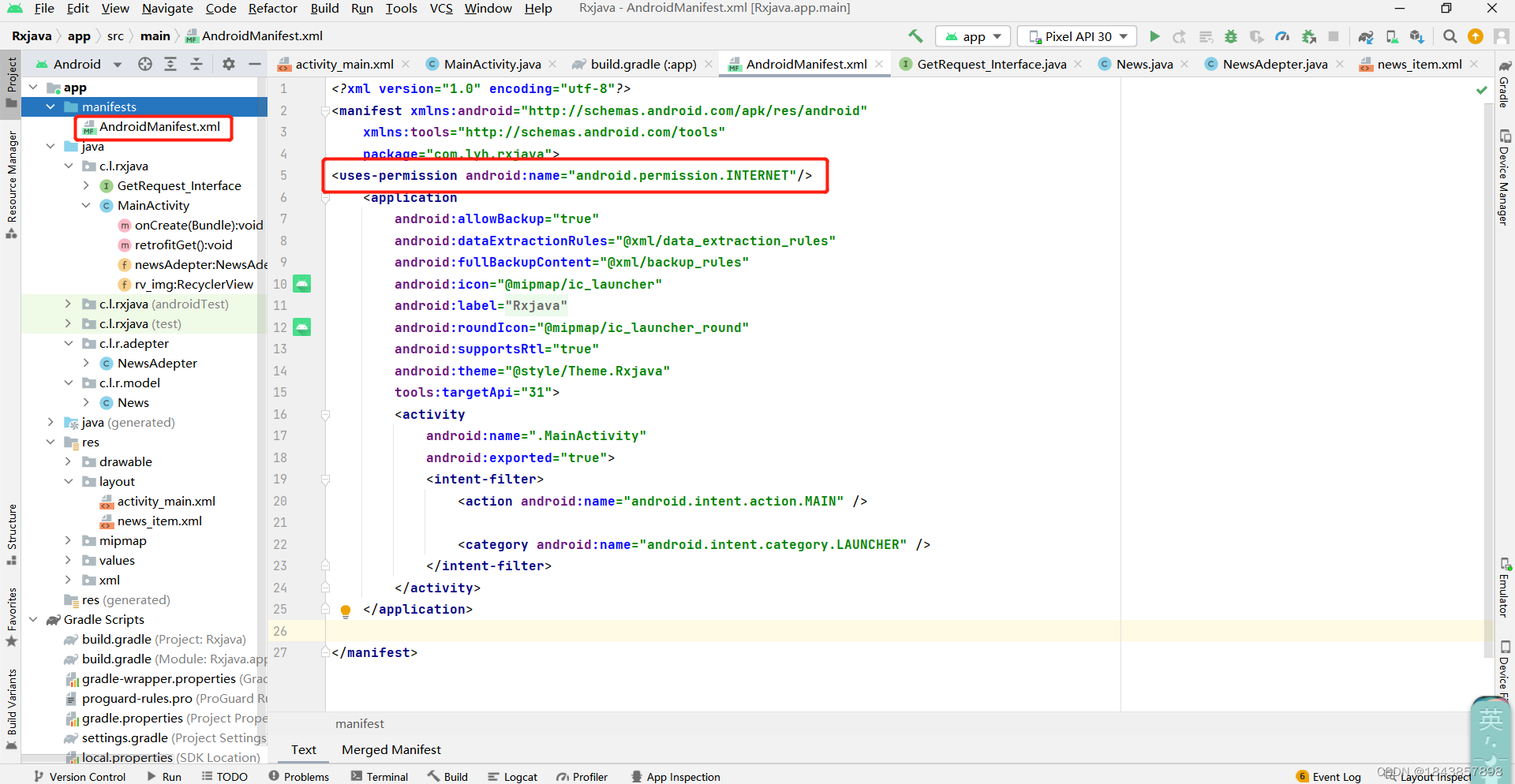Open the app run configuration dropdown
Screen dimensions: 1515x784
pos(972,36)
